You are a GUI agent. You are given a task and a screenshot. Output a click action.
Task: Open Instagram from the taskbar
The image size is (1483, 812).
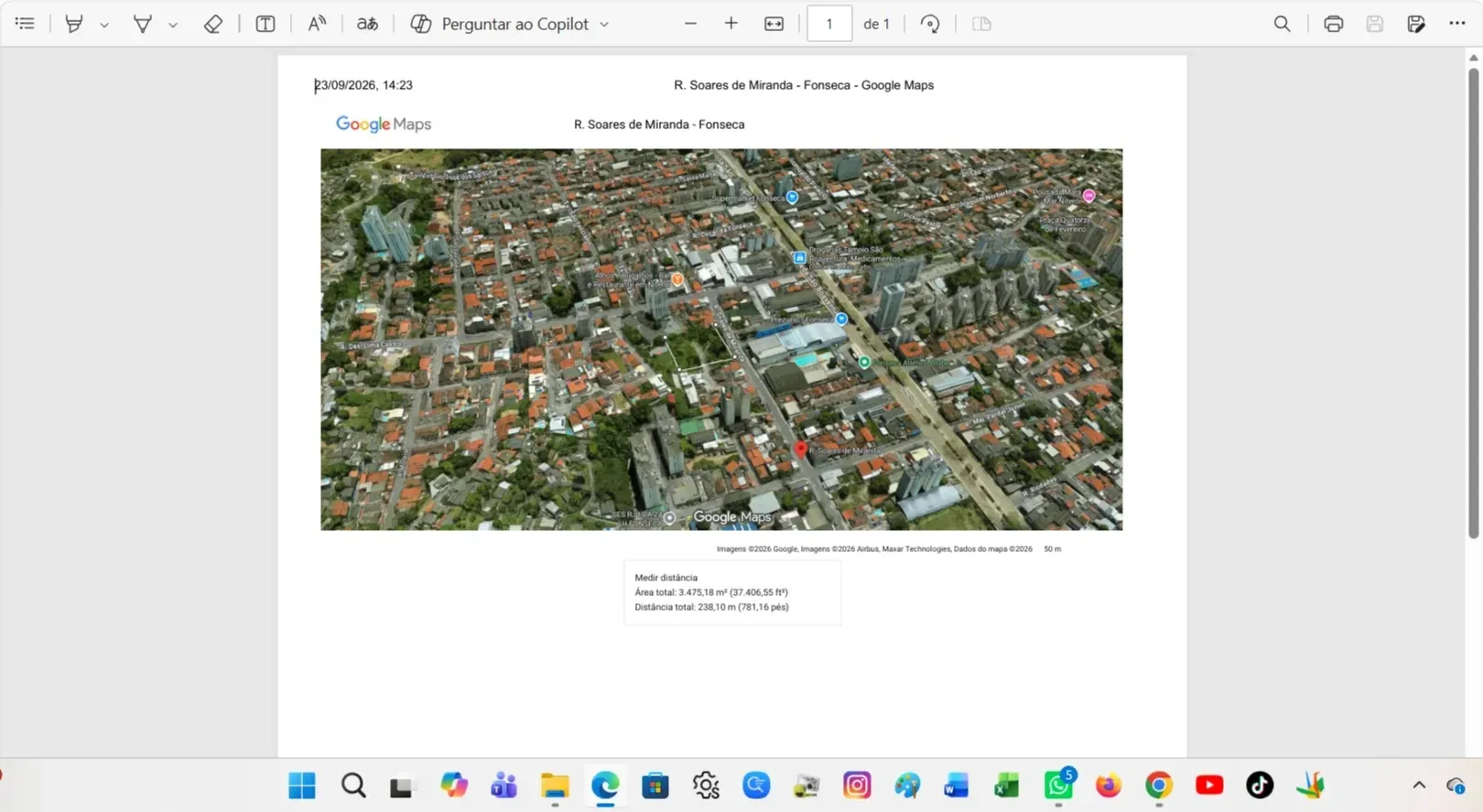[x=857, y=785]
